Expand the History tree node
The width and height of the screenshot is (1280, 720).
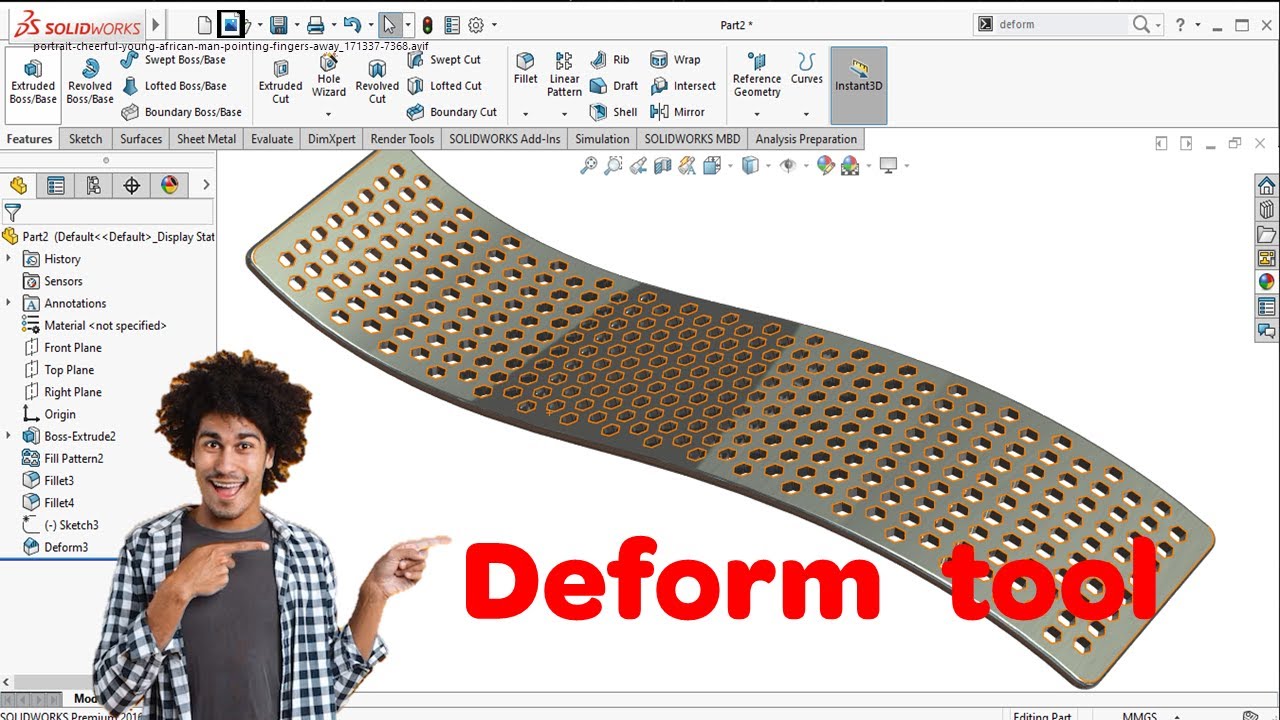click(9, 259)
